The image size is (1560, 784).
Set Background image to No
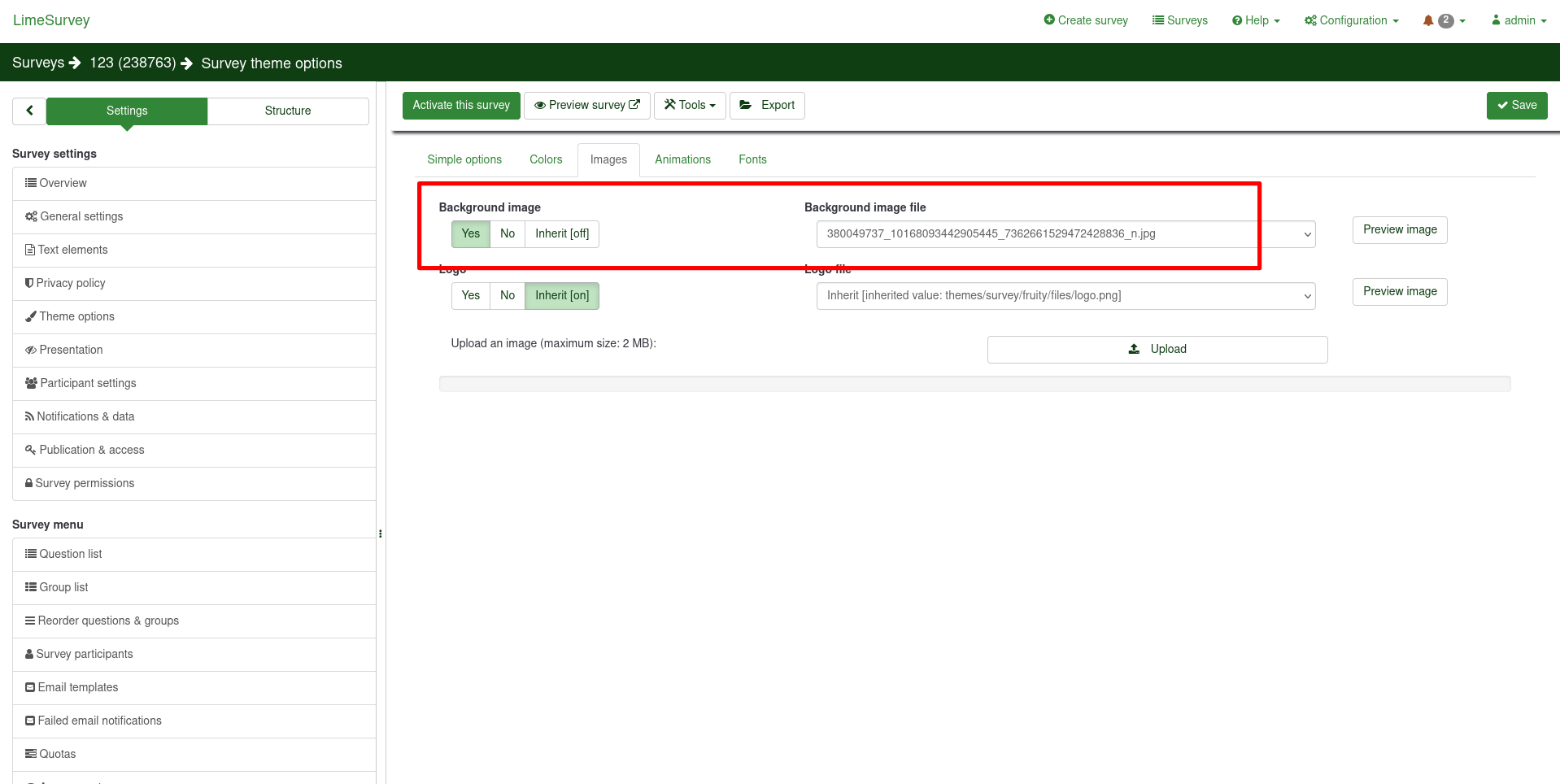508,234
